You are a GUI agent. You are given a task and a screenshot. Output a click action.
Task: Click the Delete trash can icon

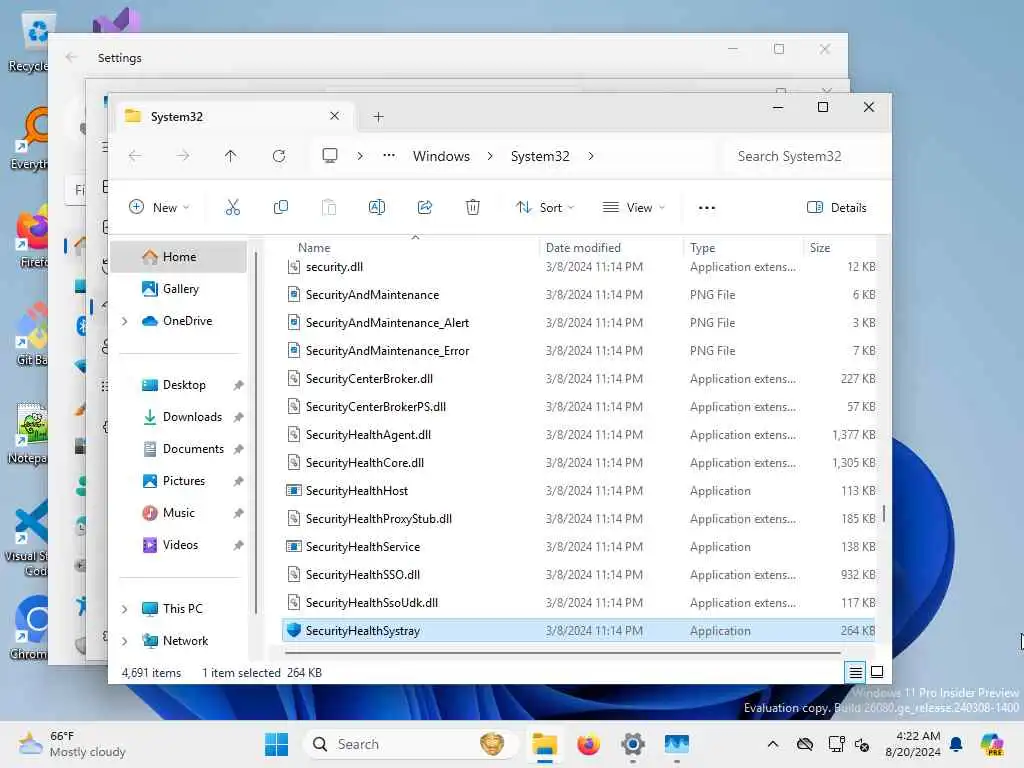tap(473, 208)
